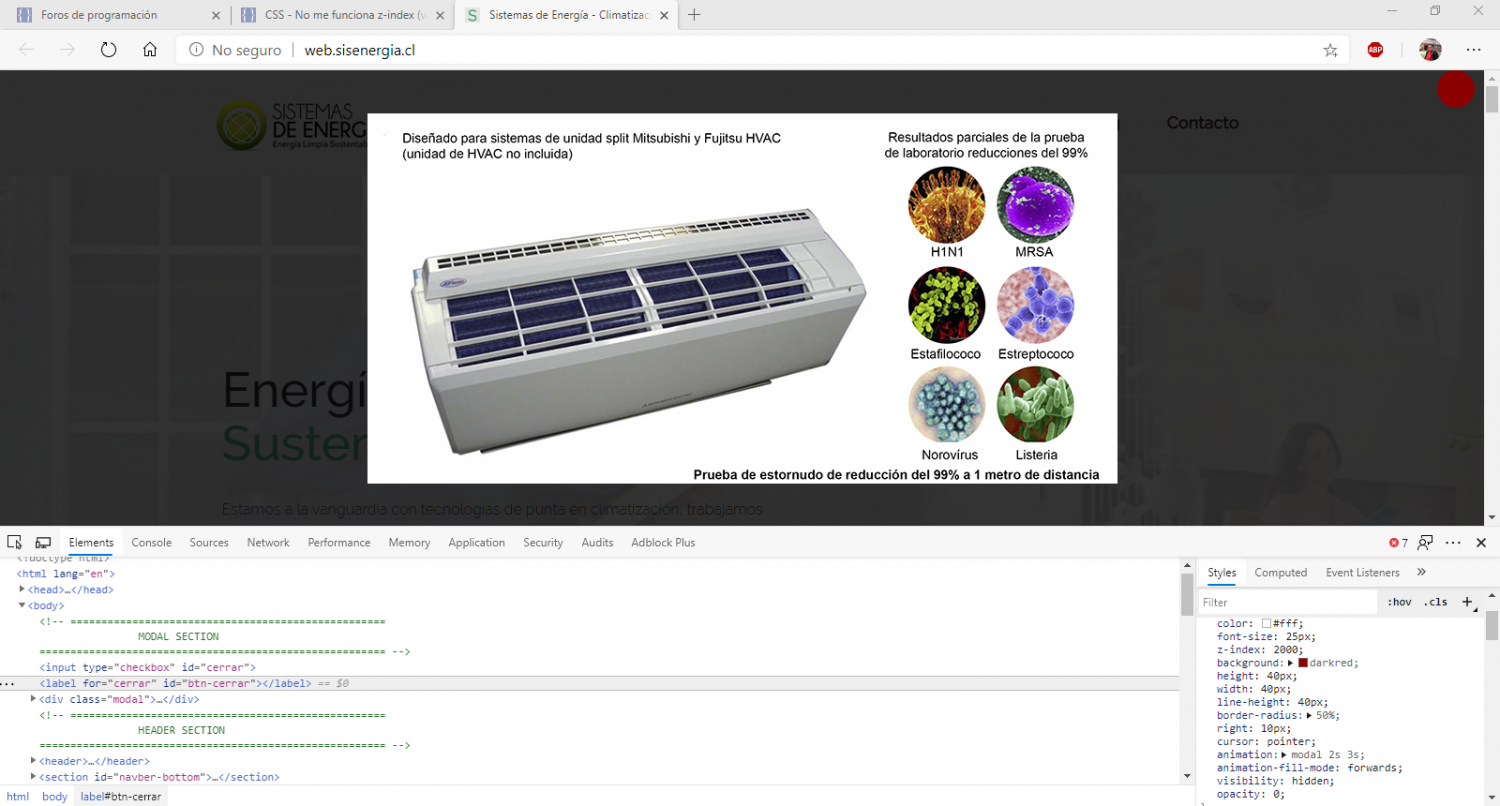Switch to the Event Listeners tab
This screenshot has height=806, width=1500.
(1362, 572)
